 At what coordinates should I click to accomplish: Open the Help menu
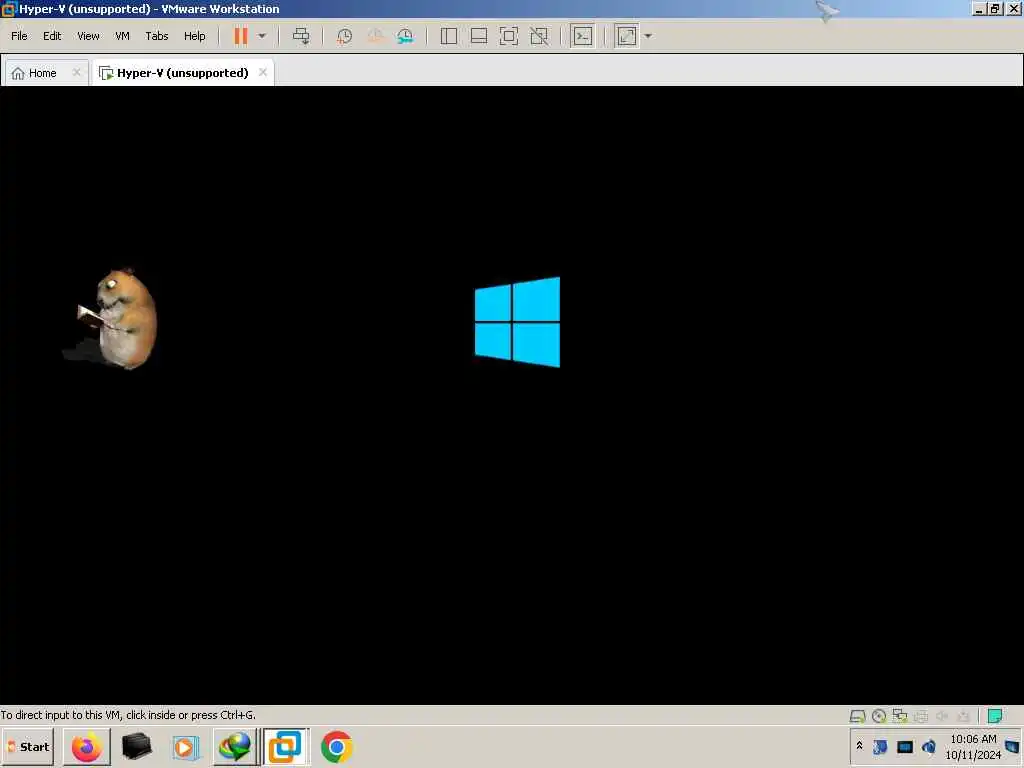195,36
